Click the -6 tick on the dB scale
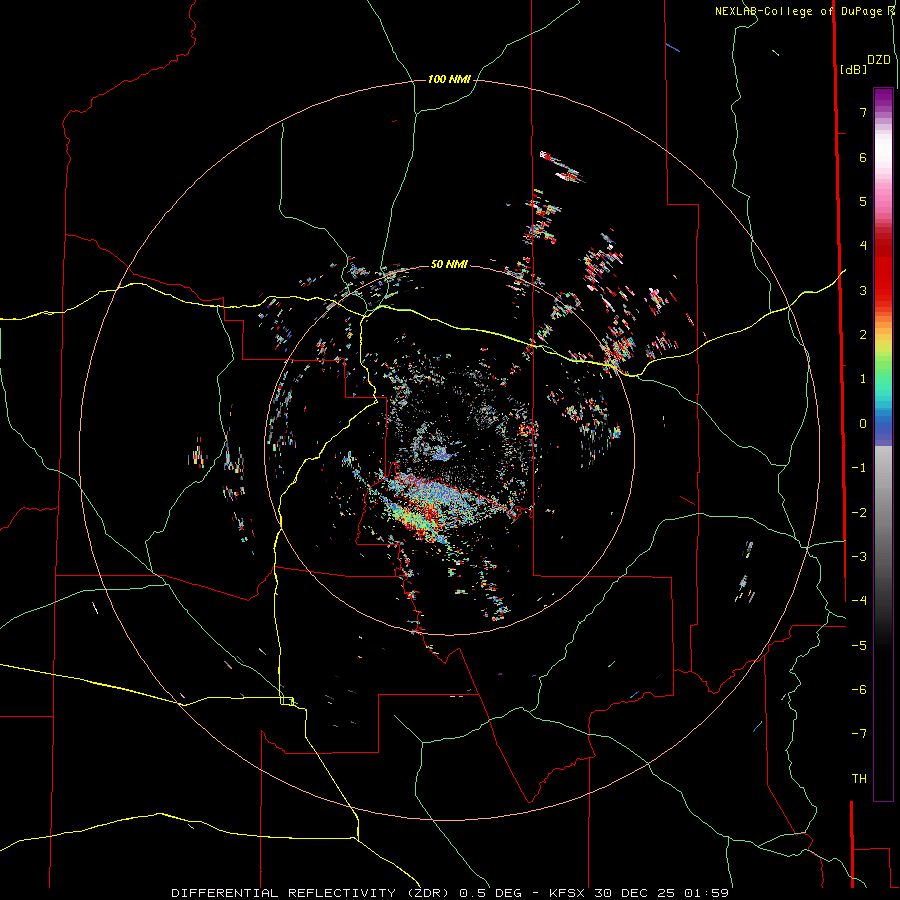The height and width of the screenshot is (900, 900). pyautogui.click(x=859, y=690)
